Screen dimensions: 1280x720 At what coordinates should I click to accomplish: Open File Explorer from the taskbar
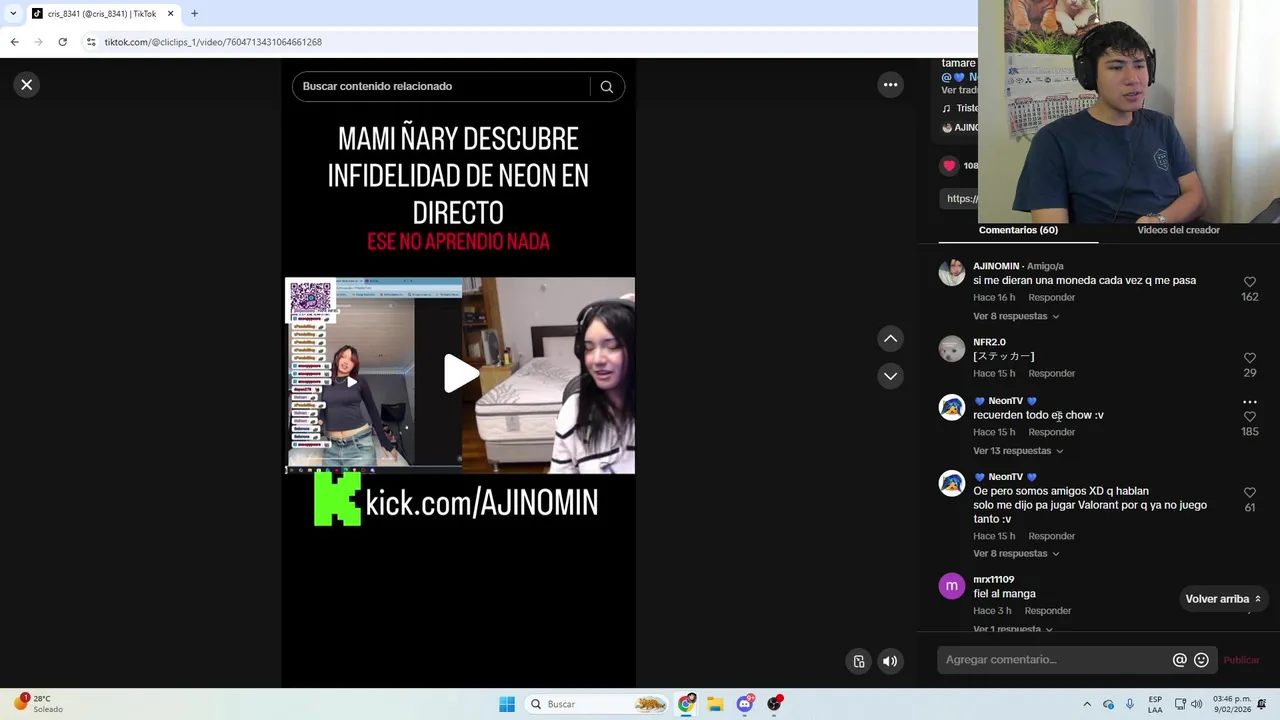tap(715, 704)
